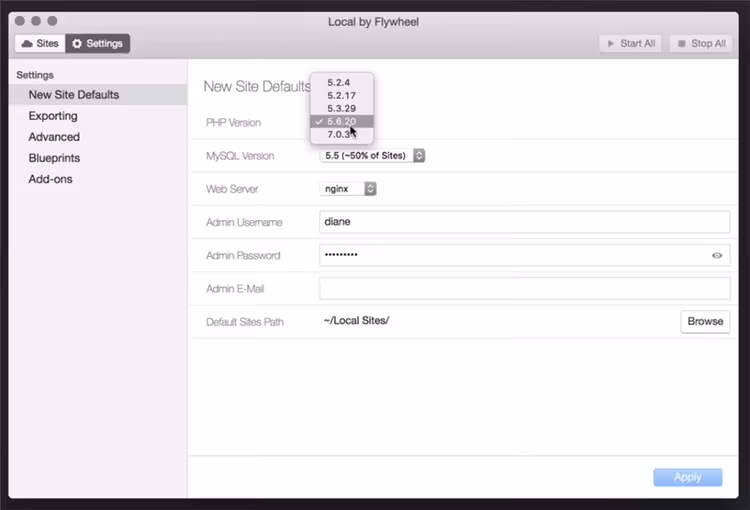Click the Stop All button
The height and width of the screenshot is (510, 750).
tap(701, 44)
